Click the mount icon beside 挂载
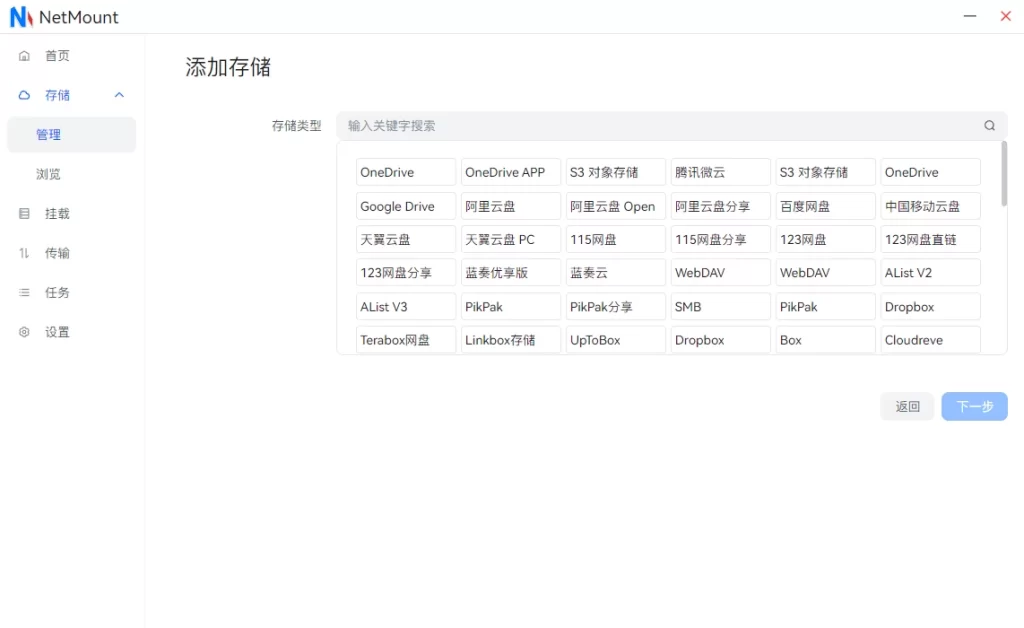Viewport: 1024px width, 628px height. pyautogui.click(x=25, y=214)
